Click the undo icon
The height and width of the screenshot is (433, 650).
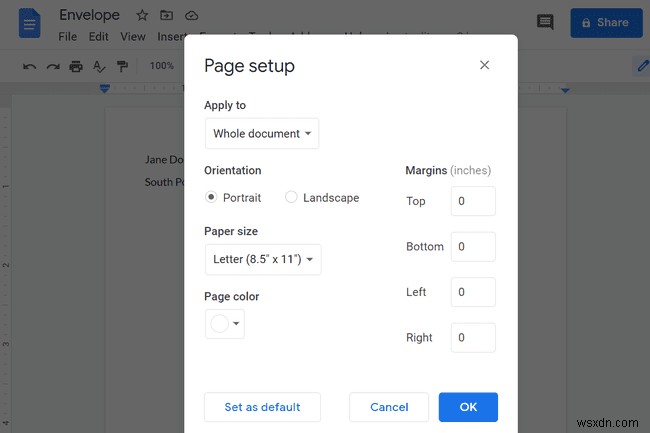(x=29, y=66)
